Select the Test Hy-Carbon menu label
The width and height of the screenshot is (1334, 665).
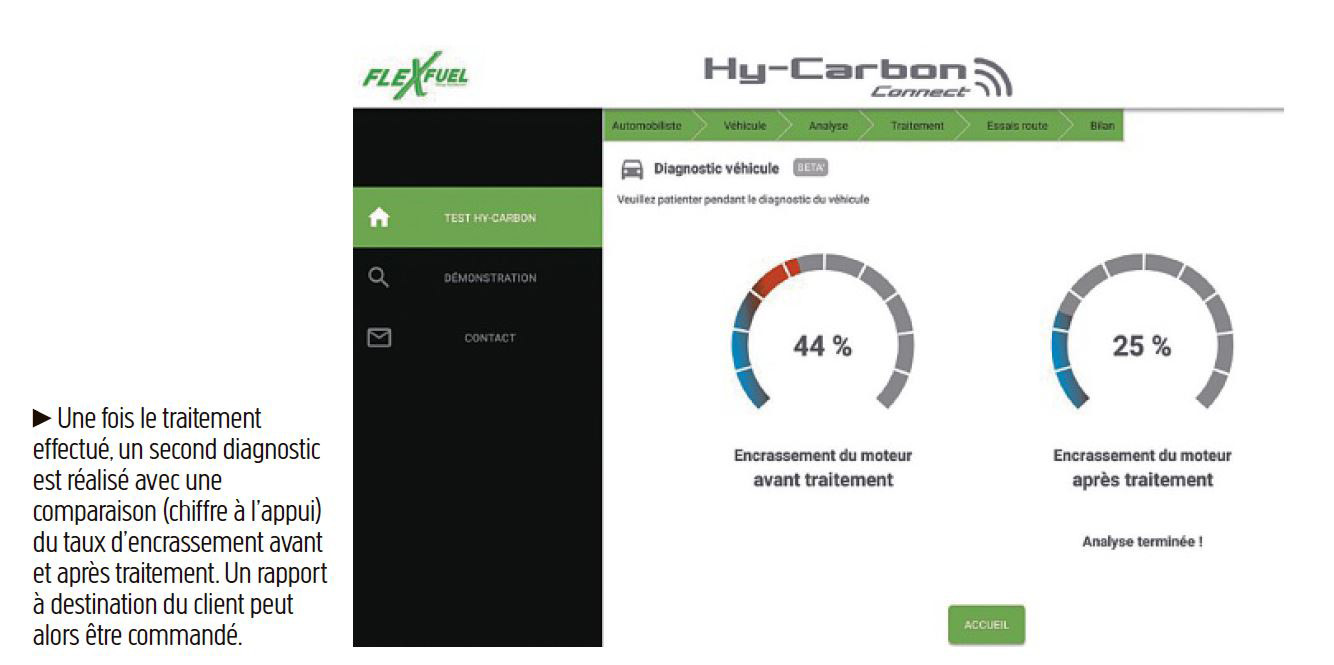click(489, 219)
